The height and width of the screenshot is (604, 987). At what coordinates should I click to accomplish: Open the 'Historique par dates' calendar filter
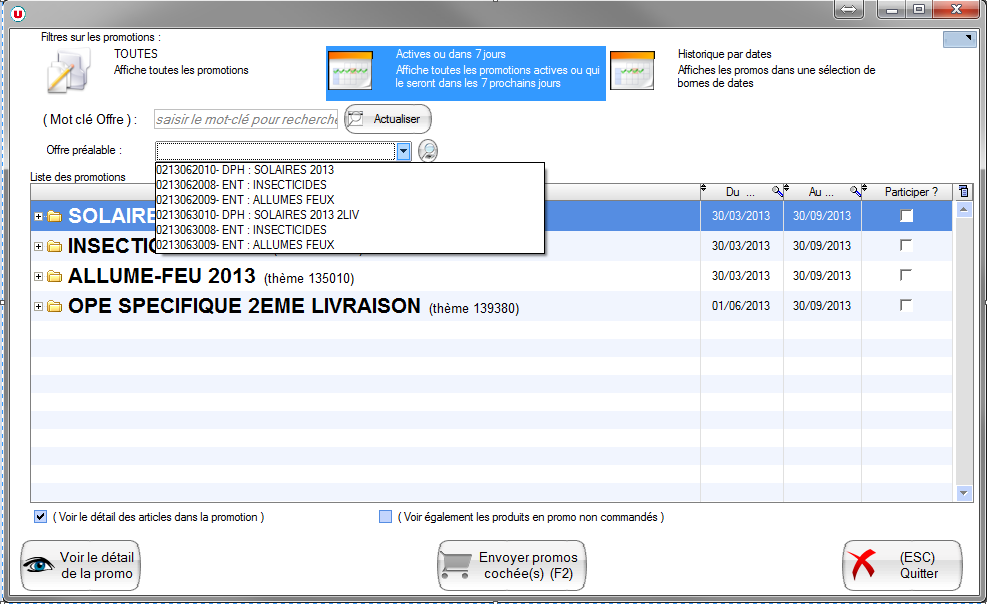pos(632,72)
